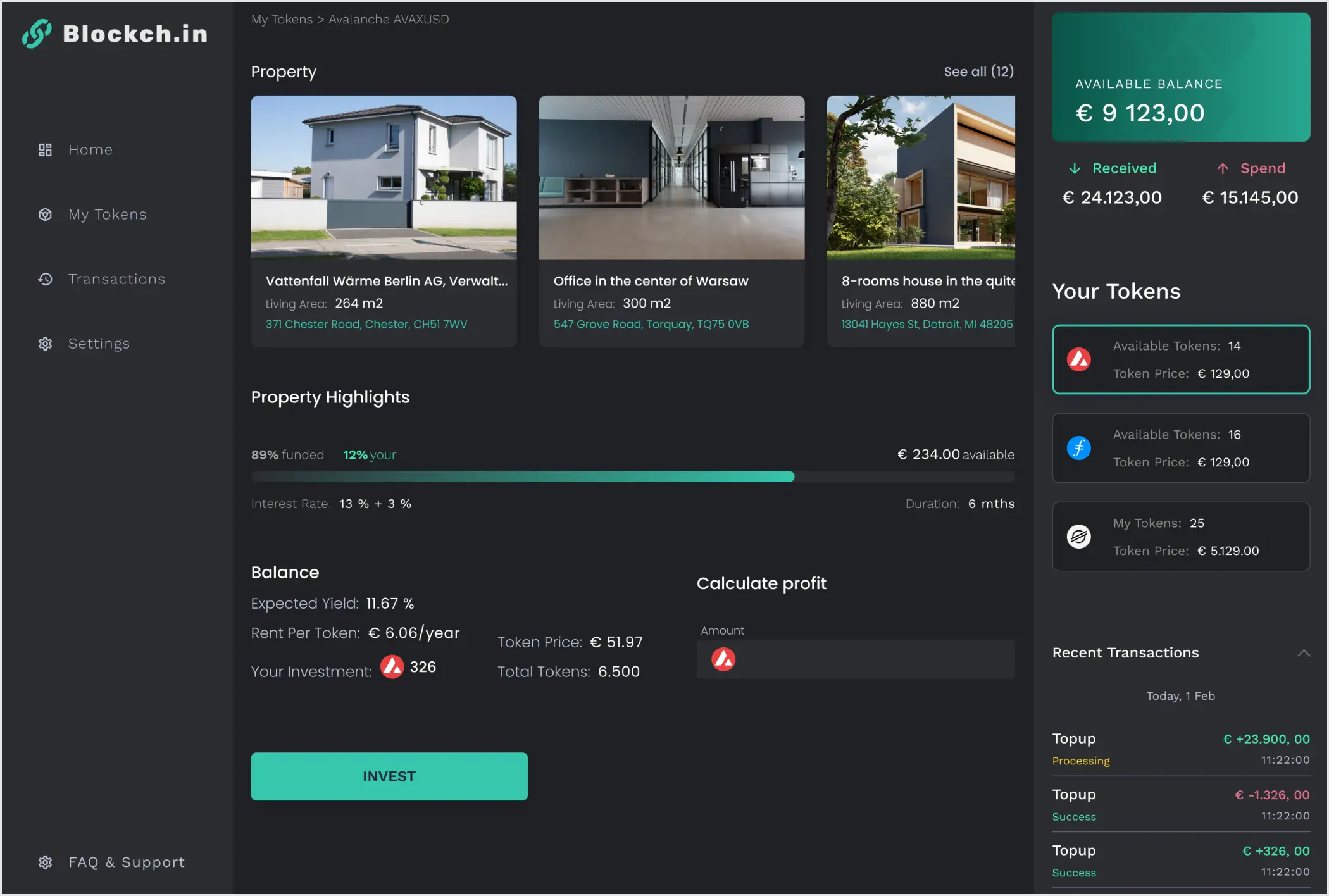Click the pink Spend arrow icon

pyautogui.click(x=1223, y=168)
